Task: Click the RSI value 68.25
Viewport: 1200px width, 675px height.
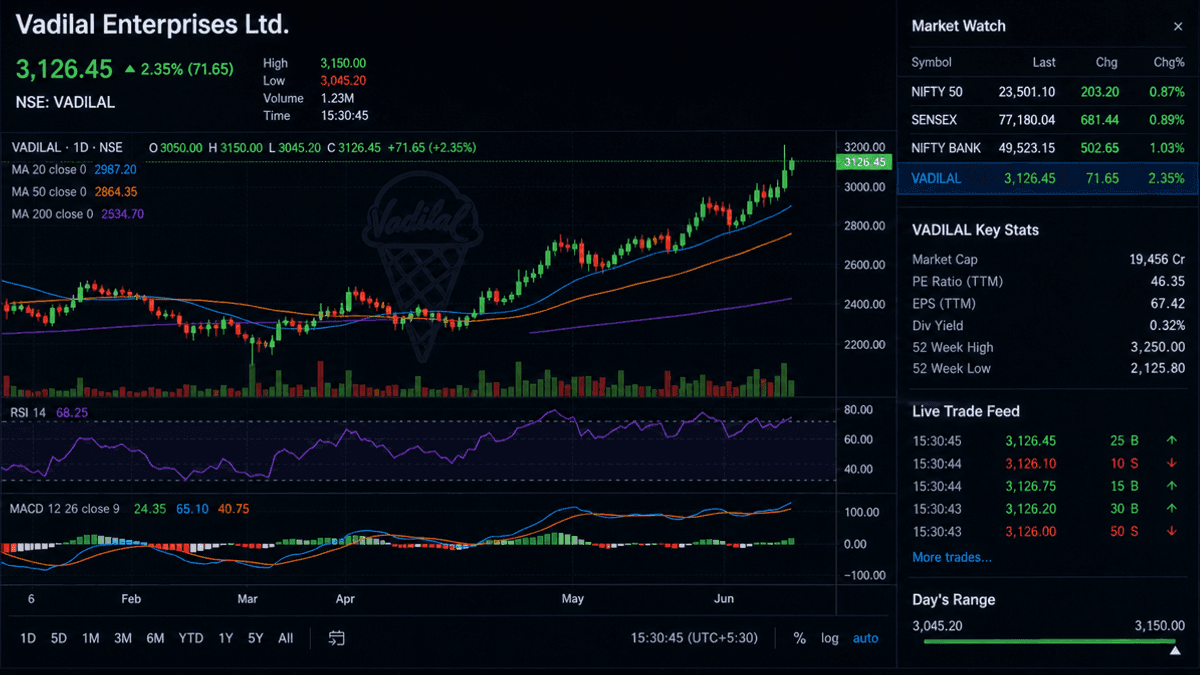Action: coord(72,412)
